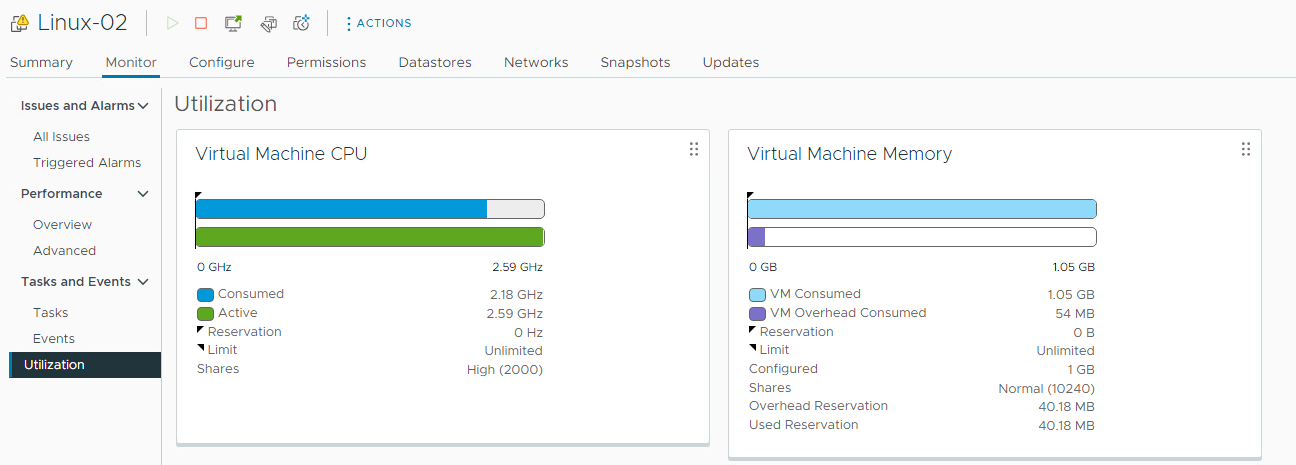Click the Used Reservation label
1296x465 pixels.
pyautogui.click(x=803, y=425)
